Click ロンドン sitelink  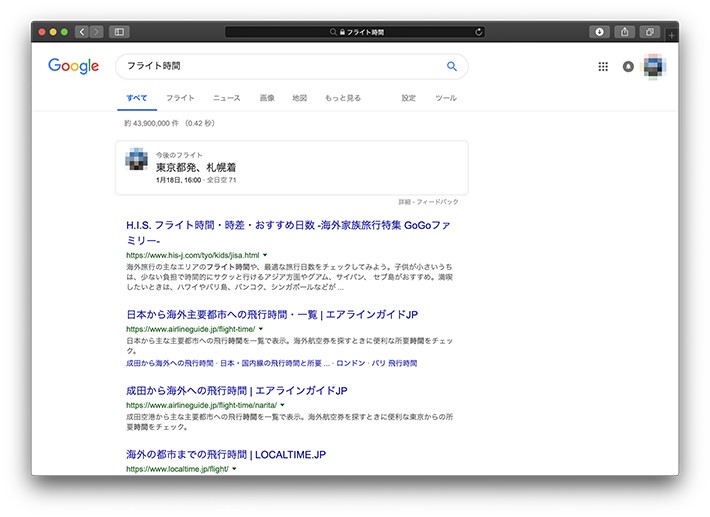[x=350, y=363]
